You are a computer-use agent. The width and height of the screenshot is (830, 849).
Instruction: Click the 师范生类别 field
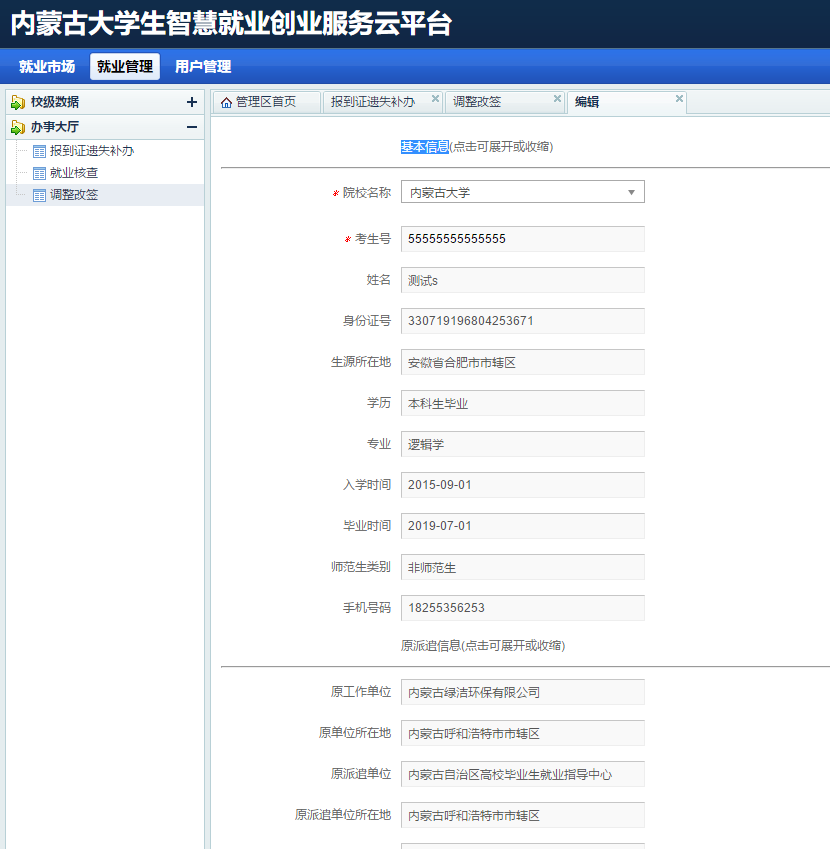tap(522, 567)
